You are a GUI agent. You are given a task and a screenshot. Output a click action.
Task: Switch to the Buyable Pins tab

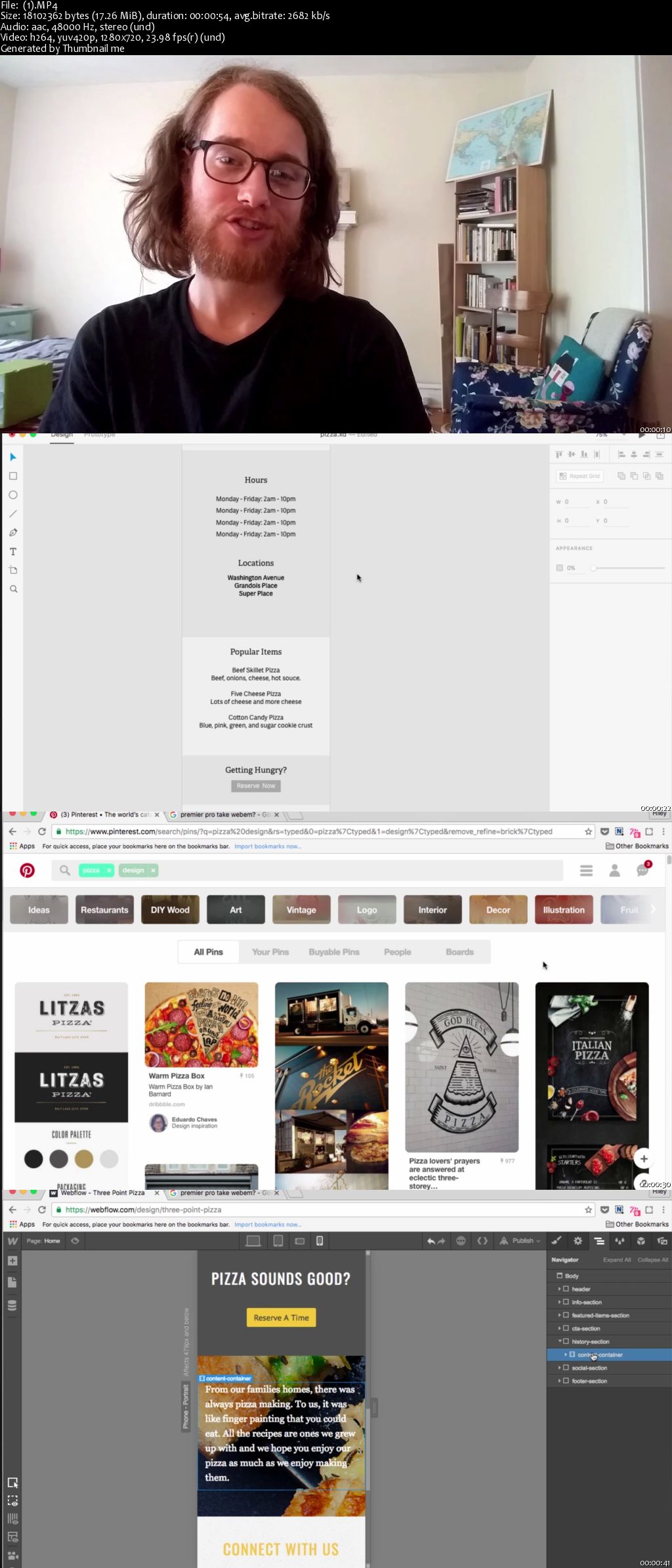(x=334, y=952)
